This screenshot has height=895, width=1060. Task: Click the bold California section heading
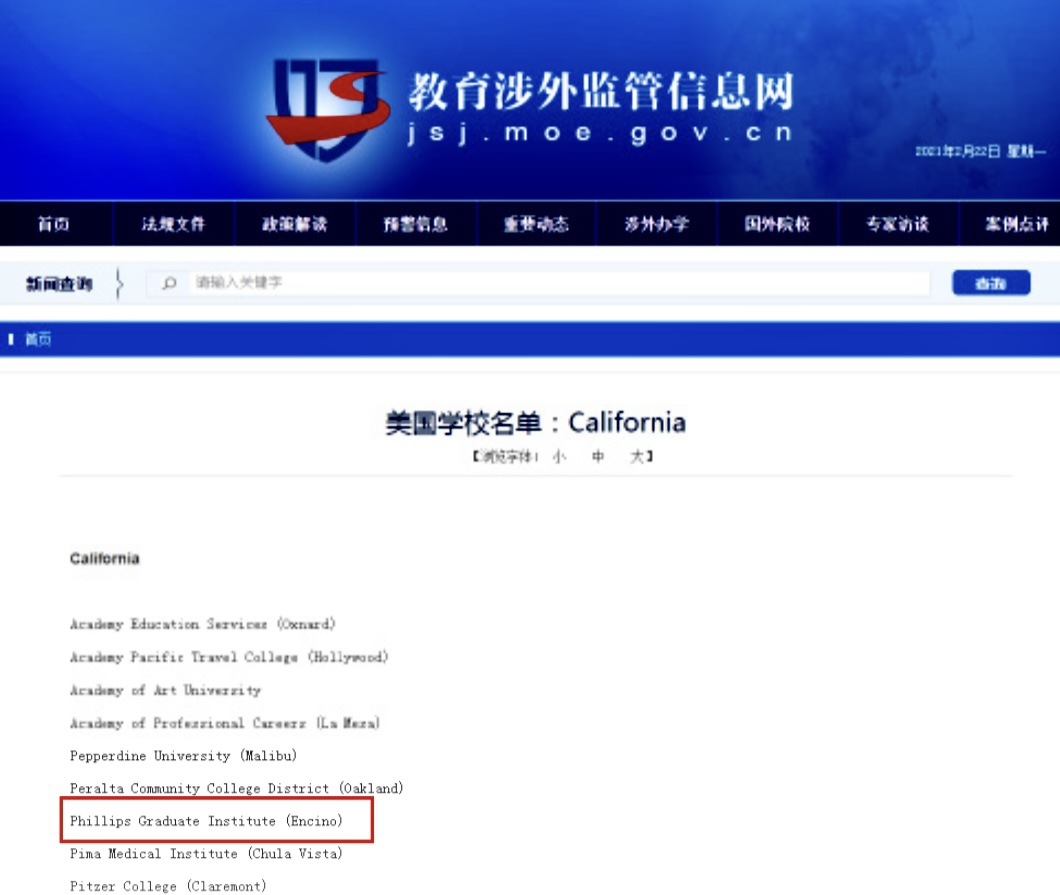click(104, 558)
